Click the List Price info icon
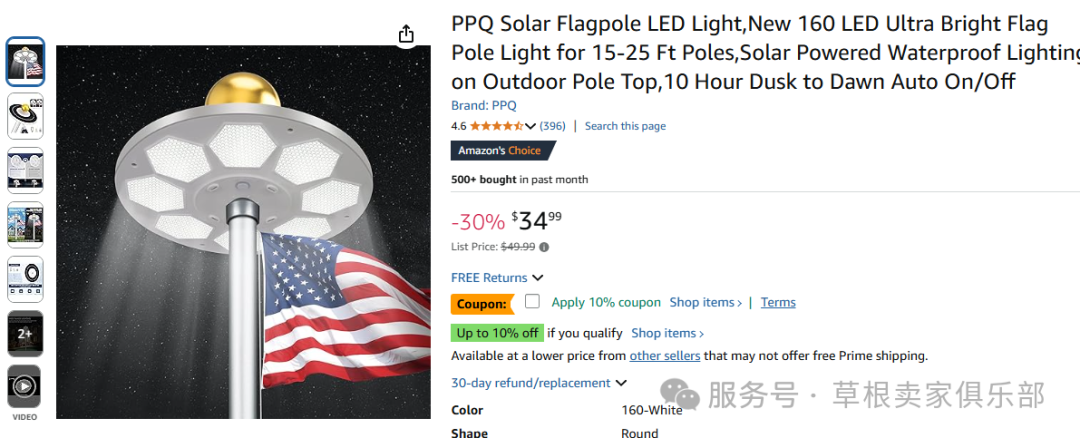The width and height of the screenshot is (1080, 438). click(544, 247)
